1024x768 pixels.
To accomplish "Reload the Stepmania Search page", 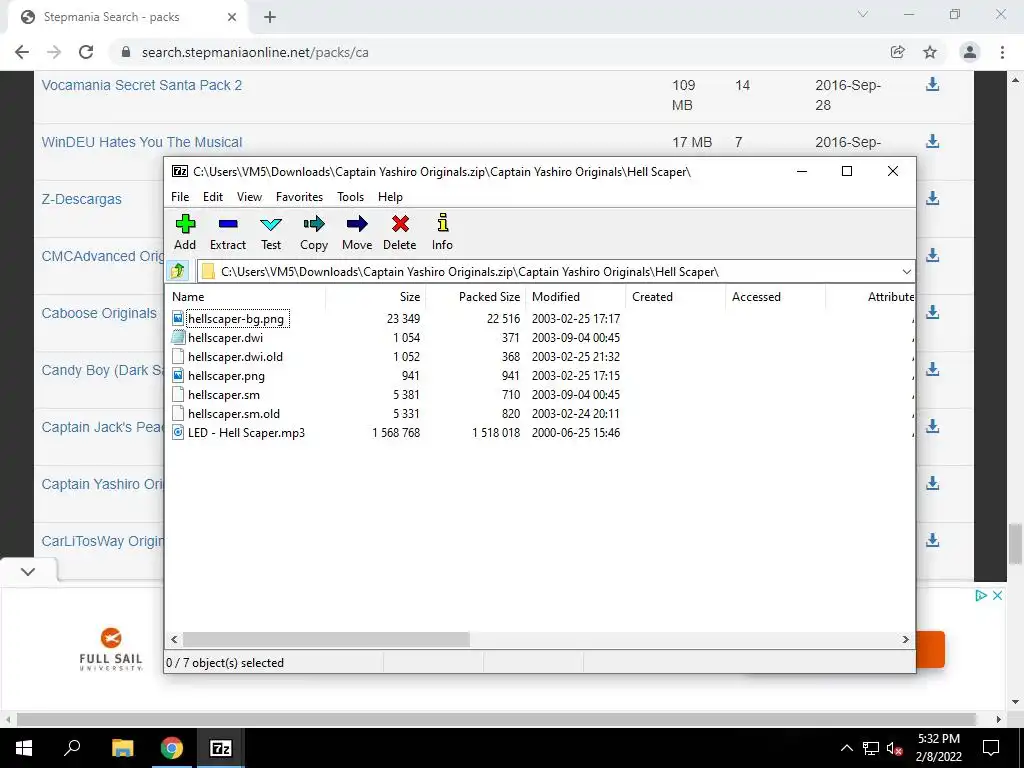I will tap(86, 52).
